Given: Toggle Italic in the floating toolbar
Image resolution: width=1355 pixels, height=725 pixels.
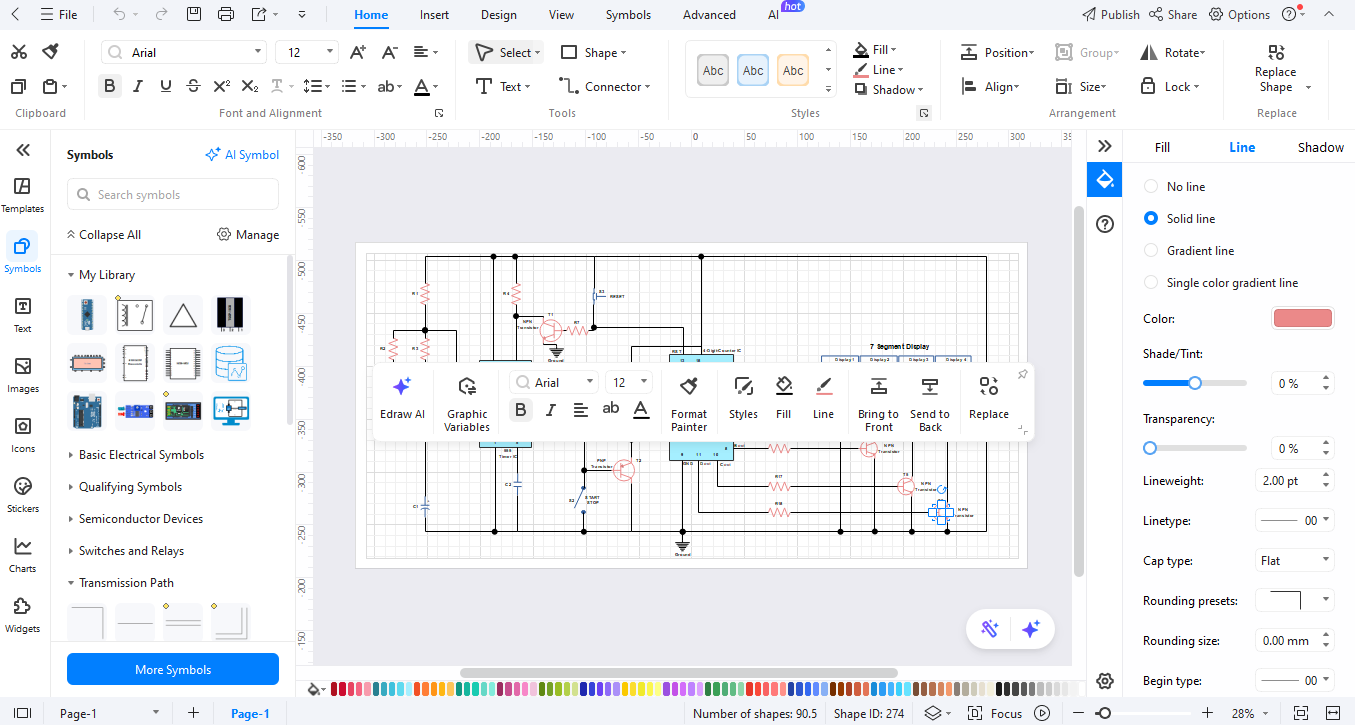Looking at the screenshot, I should 550,409.
